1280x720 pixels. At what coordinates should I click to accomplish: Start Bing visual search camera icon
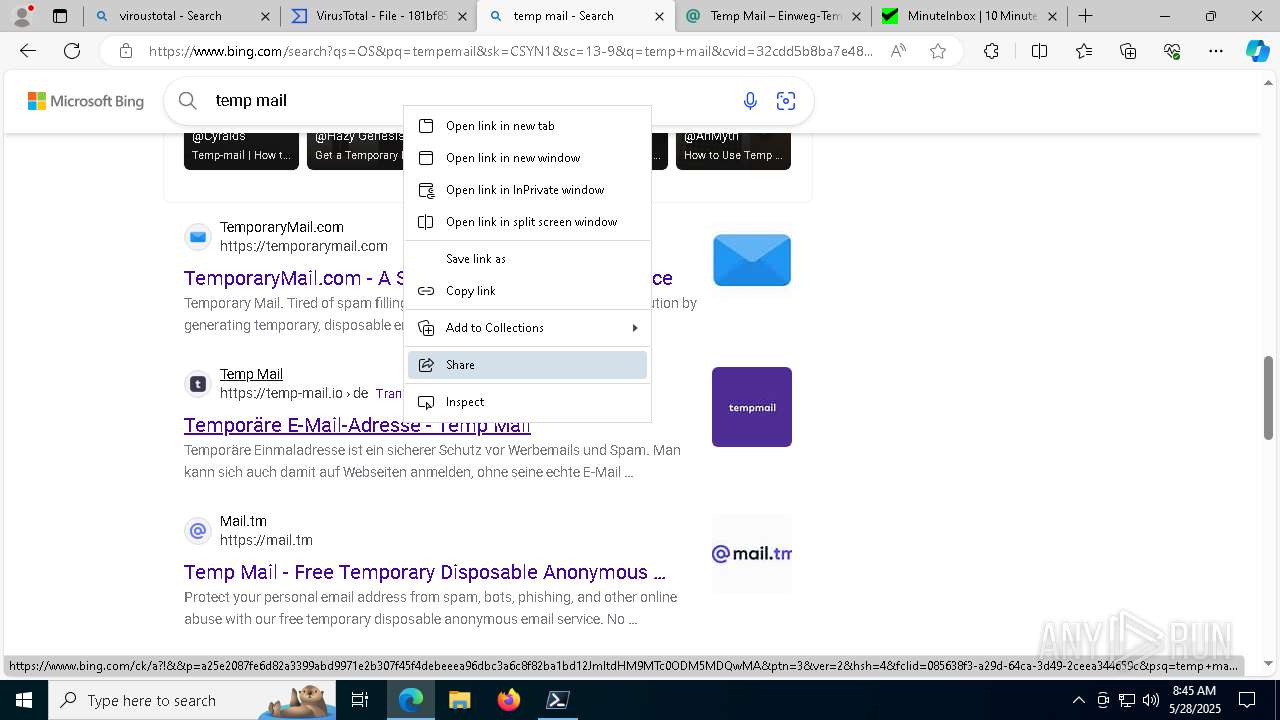click(786, 100)
